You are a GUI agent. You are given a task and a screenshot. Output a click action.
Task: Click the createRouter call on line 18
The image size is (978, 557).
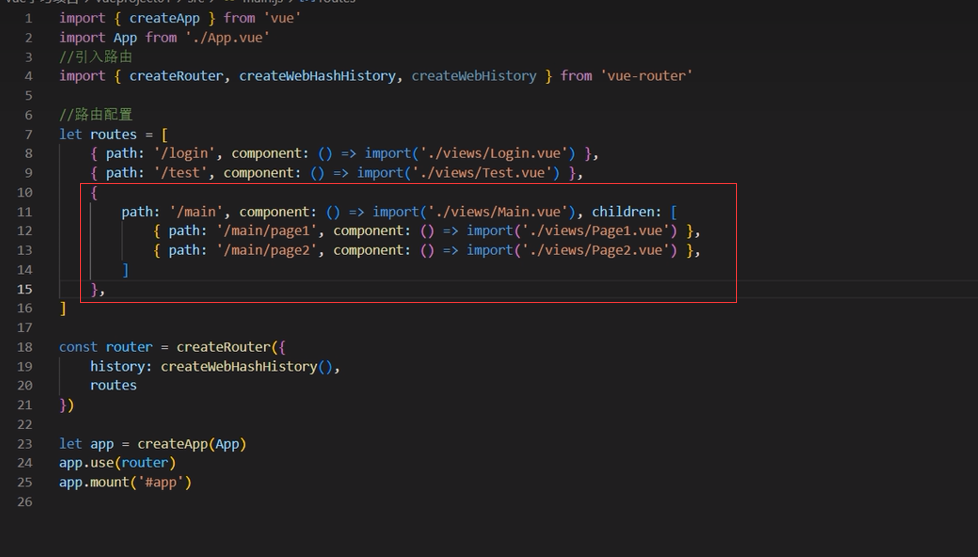tap(223, 347)
